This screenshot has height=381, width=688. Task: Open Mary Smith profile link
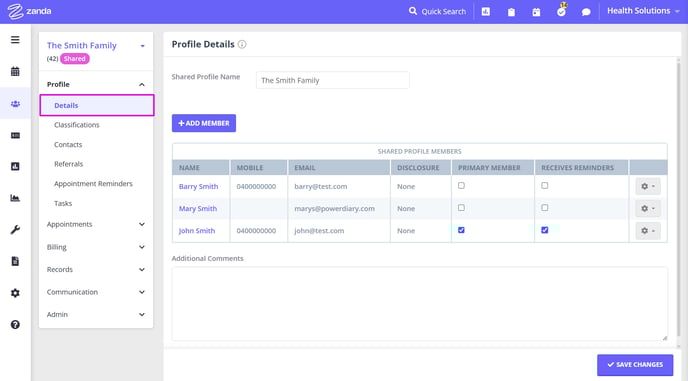[198, 208]
